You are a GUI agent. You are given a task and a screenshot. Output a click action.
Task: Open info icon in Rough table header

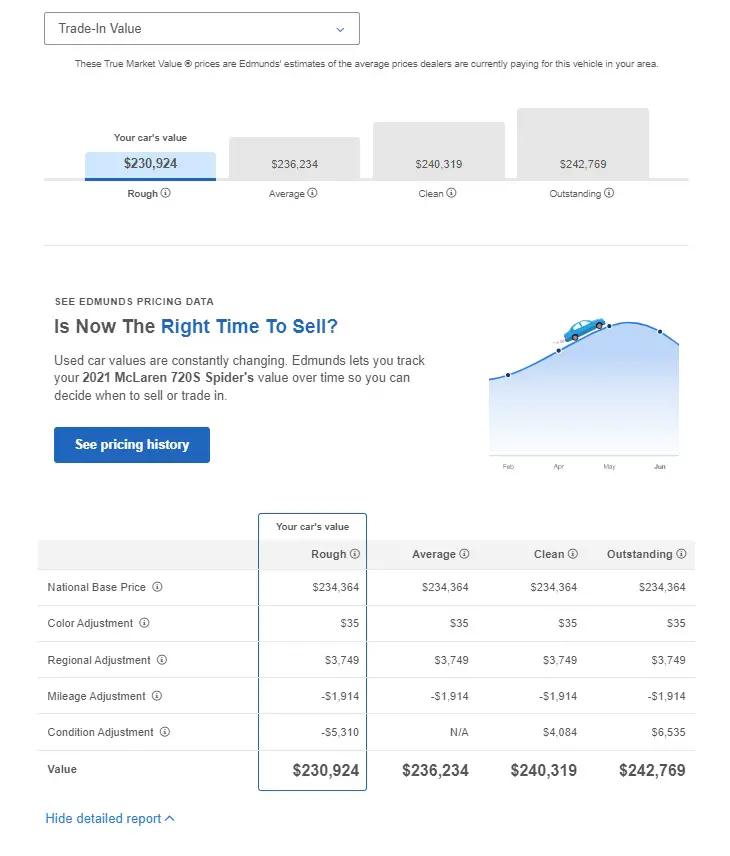[x=355, y=554]
